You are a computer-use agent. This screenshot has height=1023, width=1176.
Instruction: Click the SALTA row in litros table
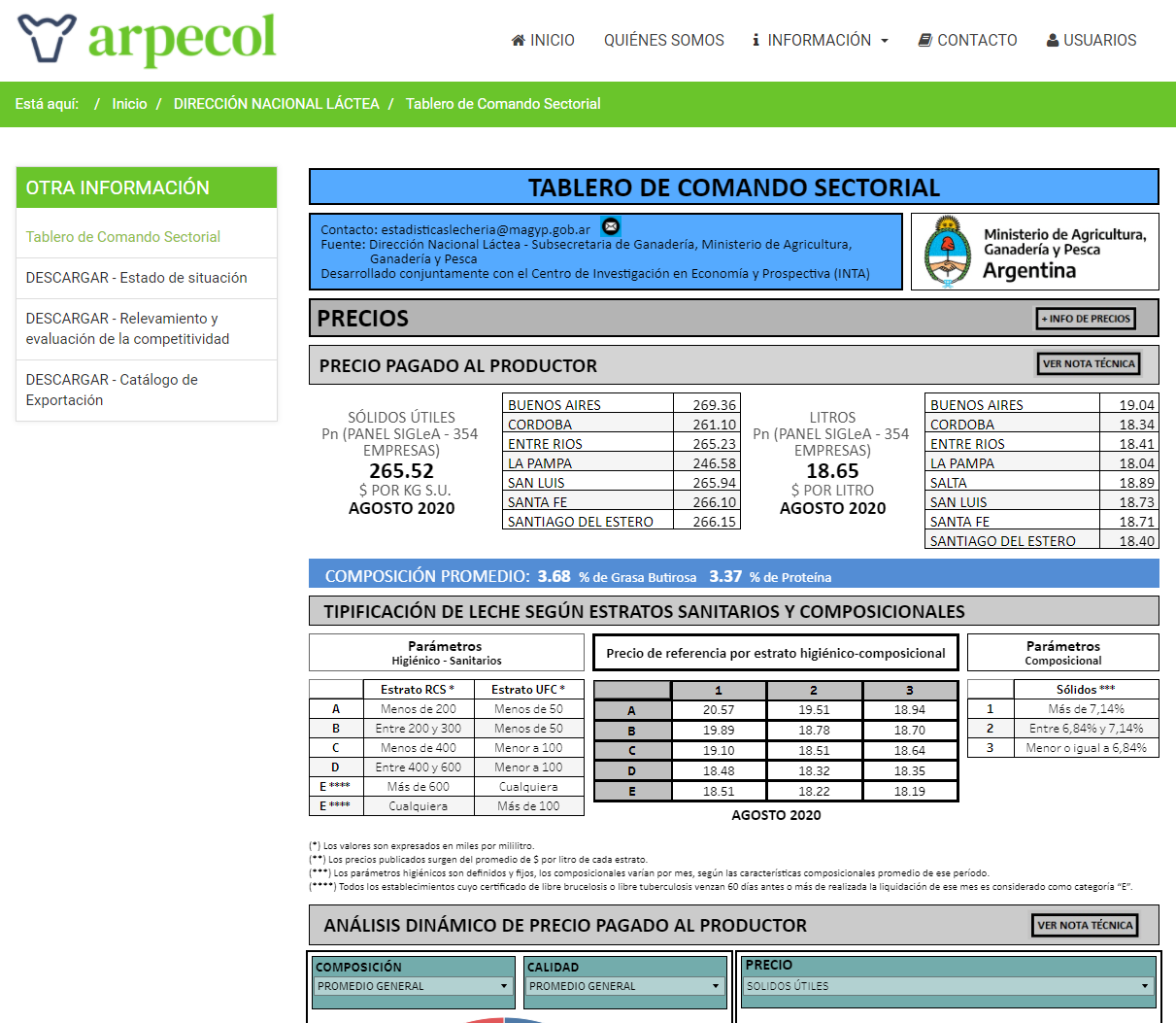(x=1042, y=483)
